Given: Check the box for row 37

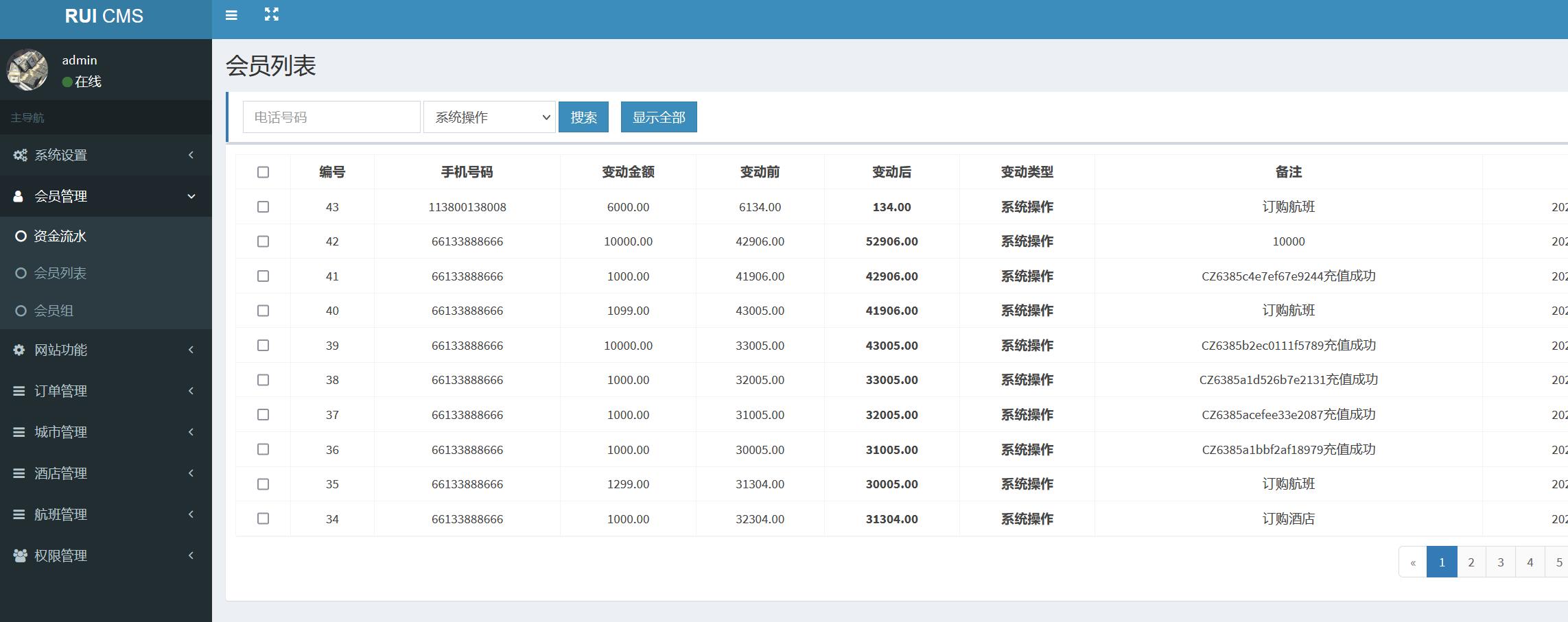Looking at the screenshot, I should [263, 414].
